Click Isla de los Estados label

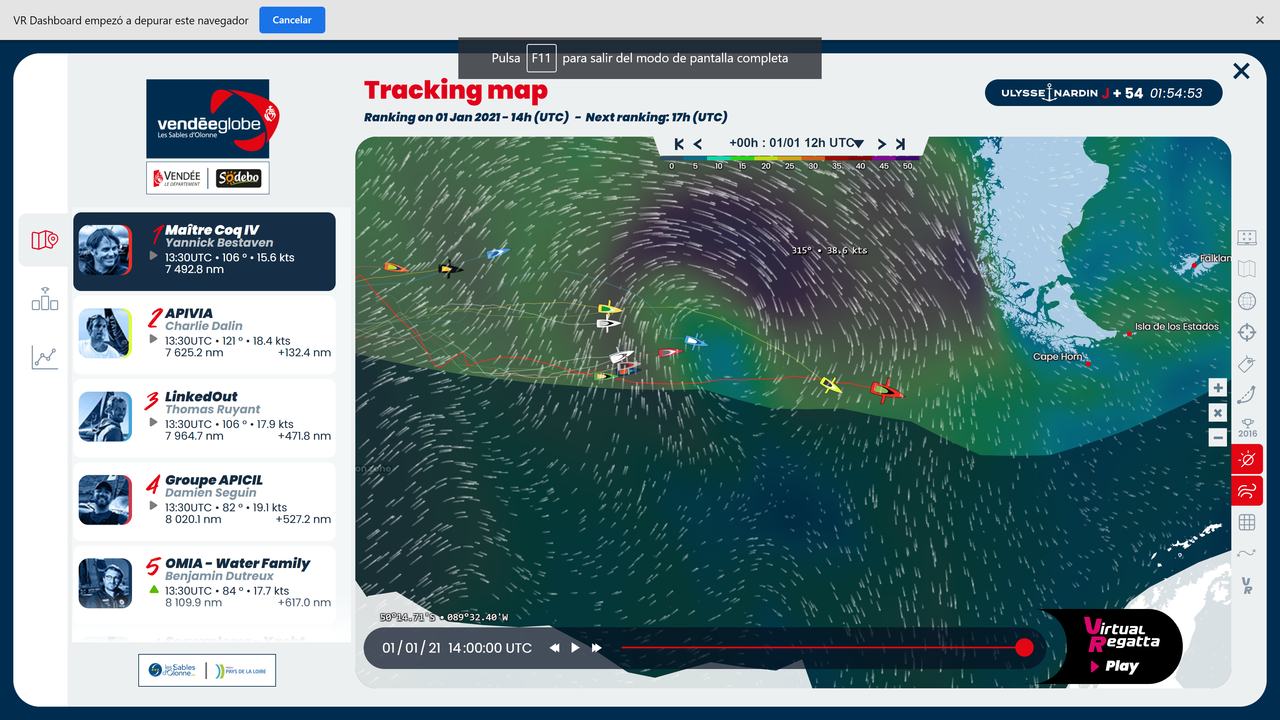point(1177,327)
